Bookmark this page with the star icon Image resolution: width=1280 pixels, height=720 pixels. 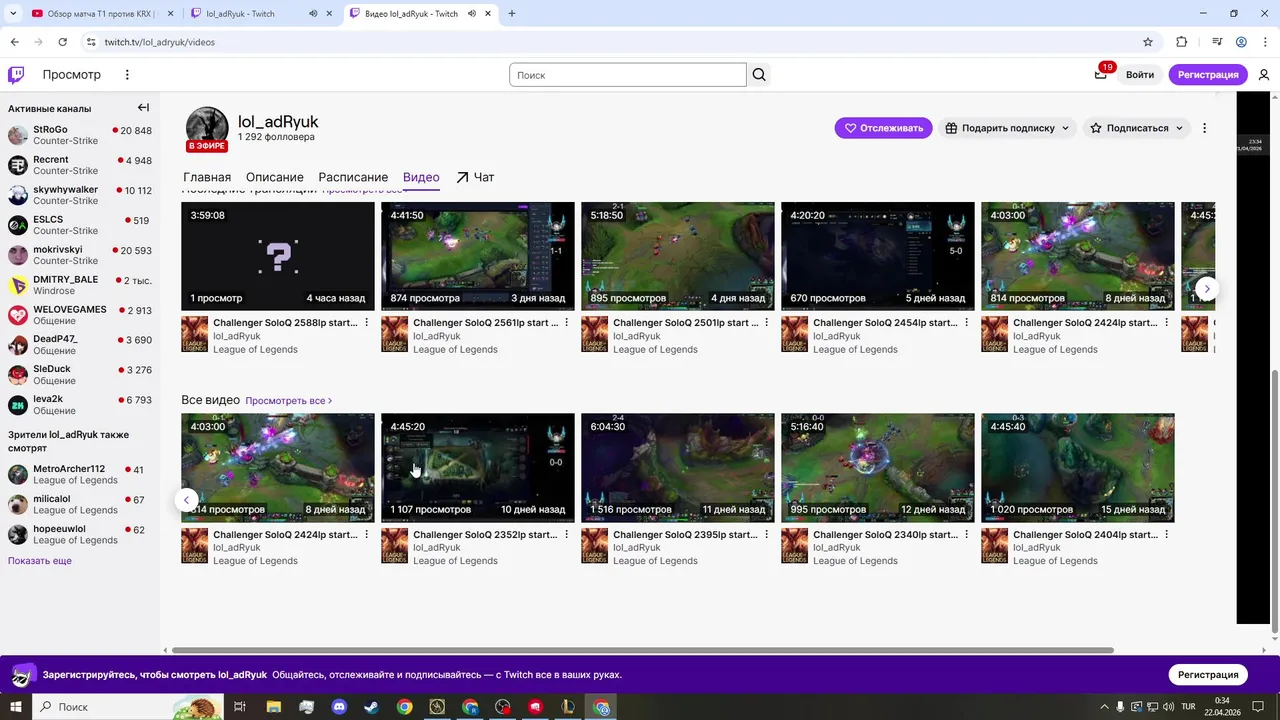click(x=1148, y=42)
